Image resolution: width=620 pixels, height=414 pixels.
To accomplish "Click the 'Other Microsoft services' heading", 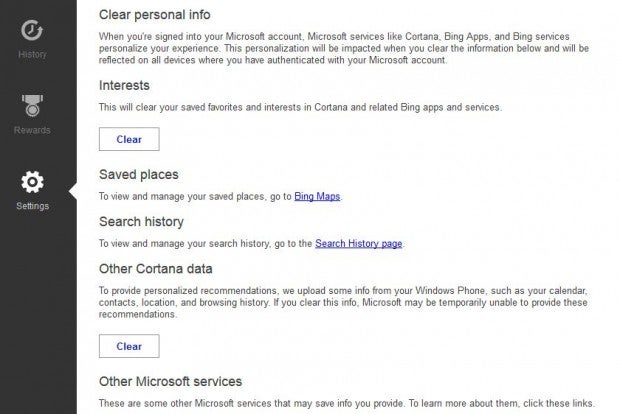I will (170, 382).
